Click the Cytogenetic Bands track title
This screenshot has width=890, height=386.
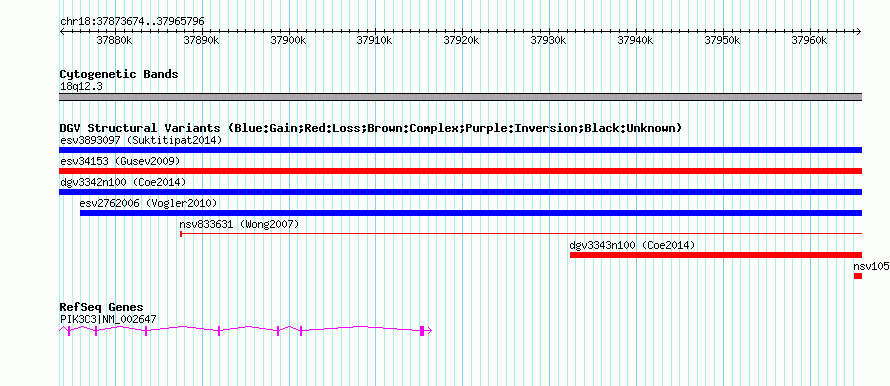(x=119, y=74)
